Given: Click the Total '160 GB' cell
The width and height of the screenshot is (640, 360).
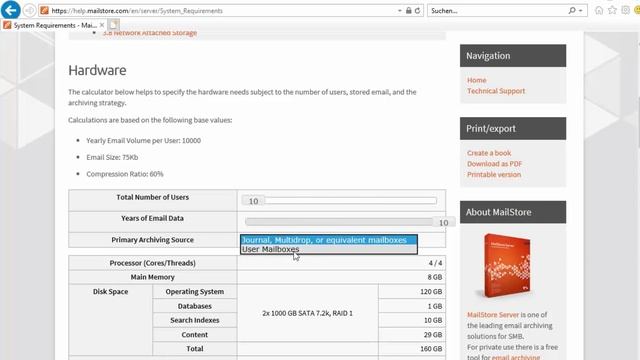Looking at the screenshot, I should click(x=412, y=349).
